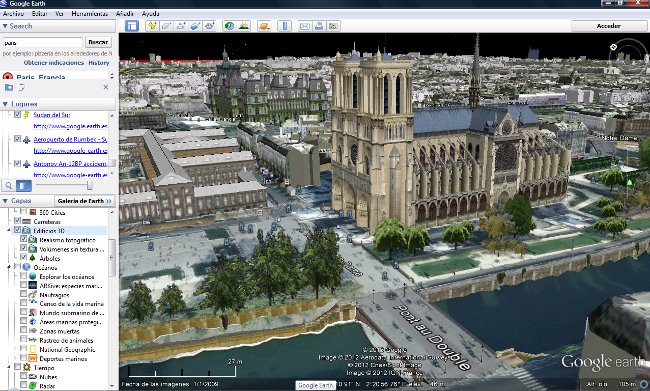Collapse the Lugares panel triangle

(x=5, y=104)
